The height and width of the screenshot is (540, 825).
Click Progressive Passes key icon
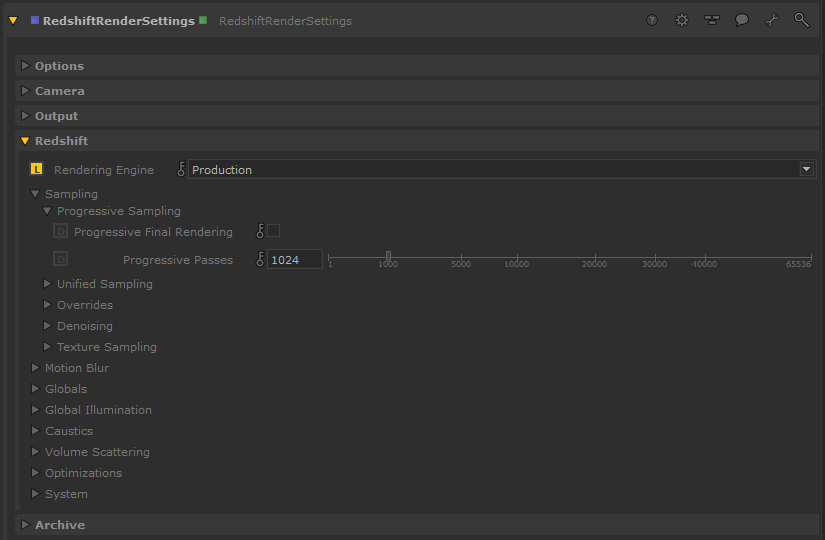pos(260,259)
